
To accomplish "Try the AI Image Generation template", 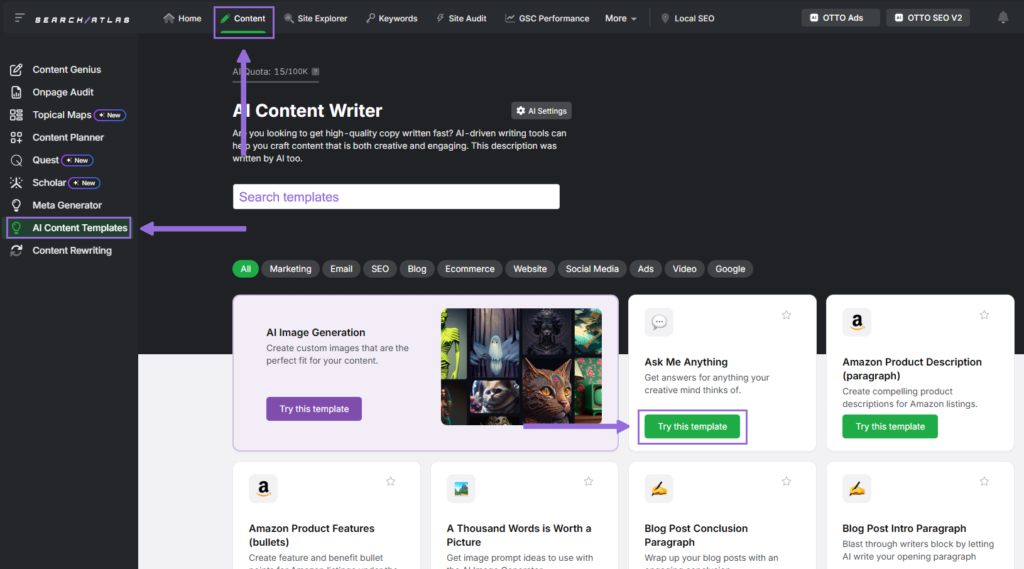I will click(314, 409).
